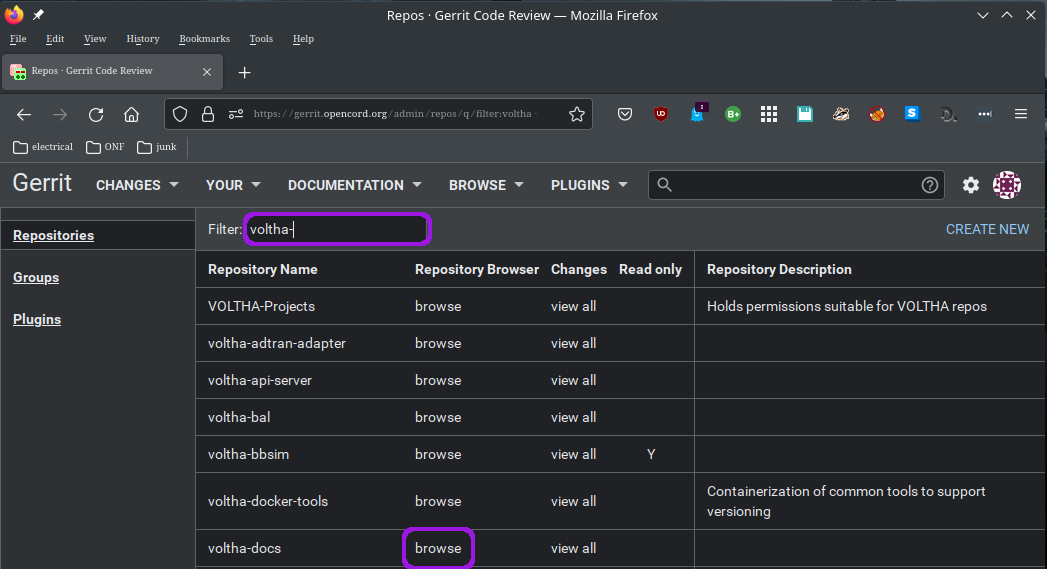Open the Firefox hamburger menu
The height and width of the screenshot is (569, 1047).
(x=1021, y=114)
